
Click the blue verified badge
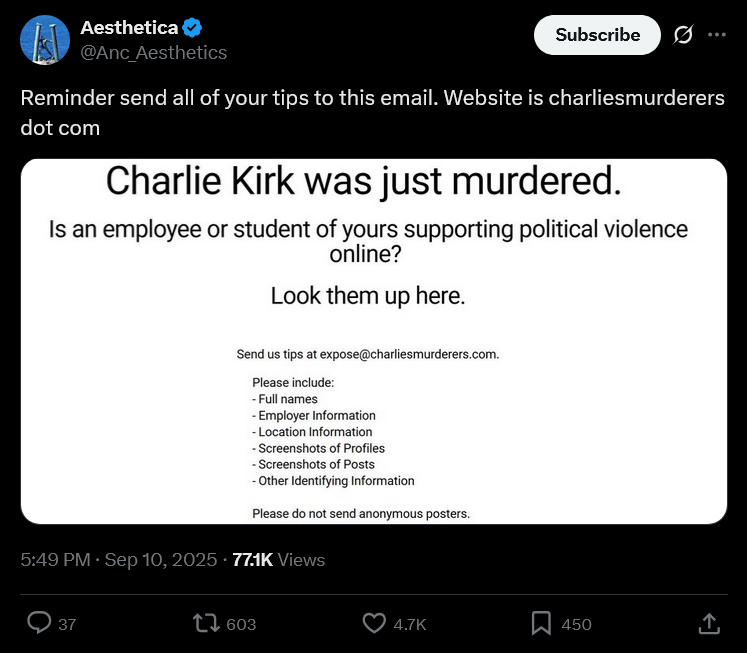point(194,28)
